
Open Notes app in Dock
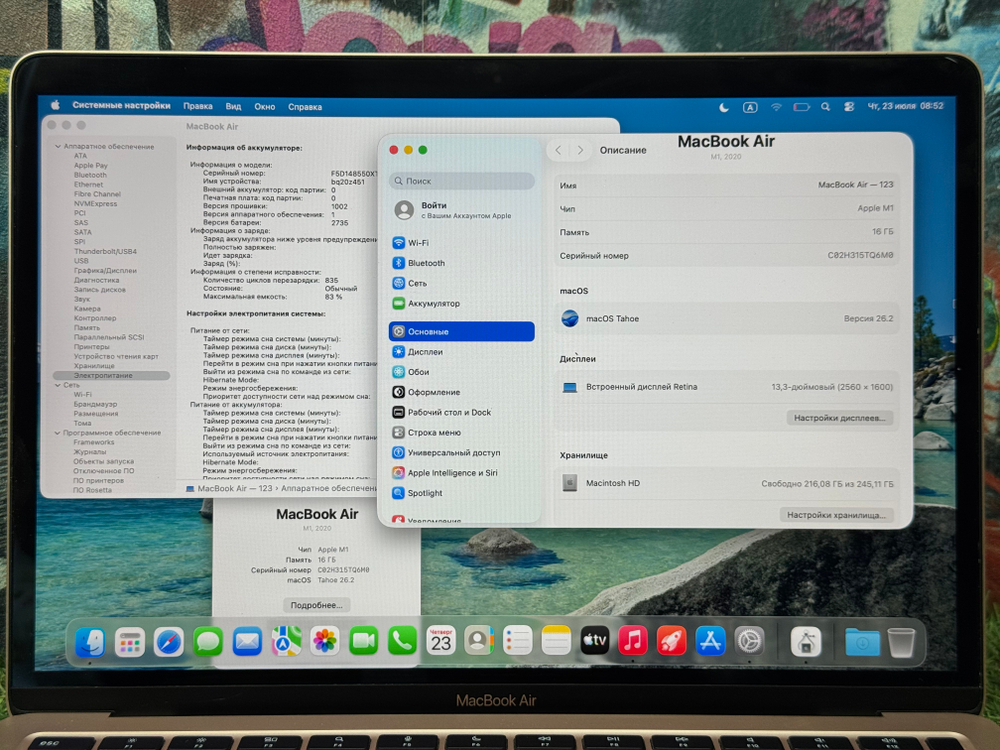click(556, 642)
